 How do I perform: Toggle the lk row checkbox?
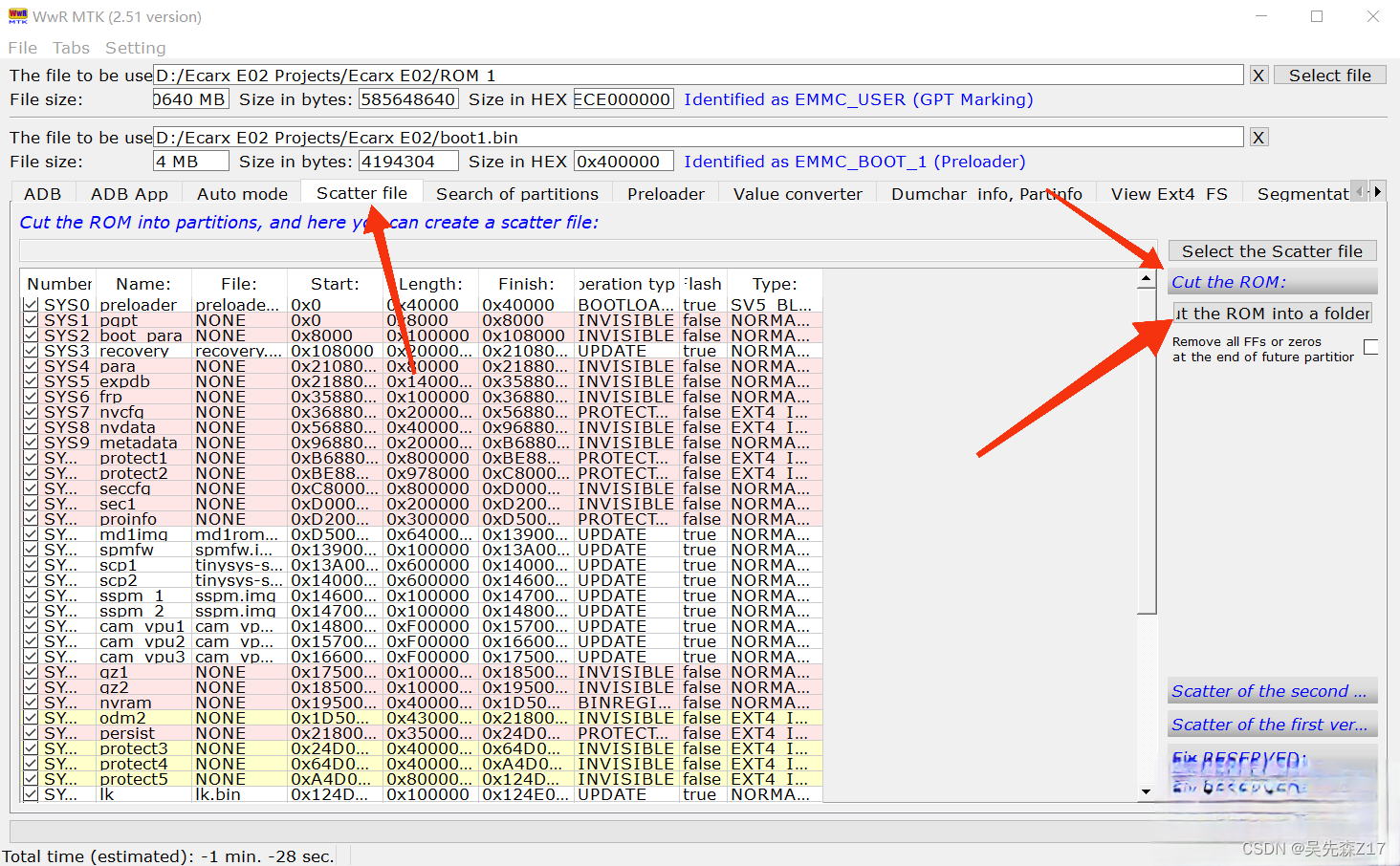pos(32,794)
